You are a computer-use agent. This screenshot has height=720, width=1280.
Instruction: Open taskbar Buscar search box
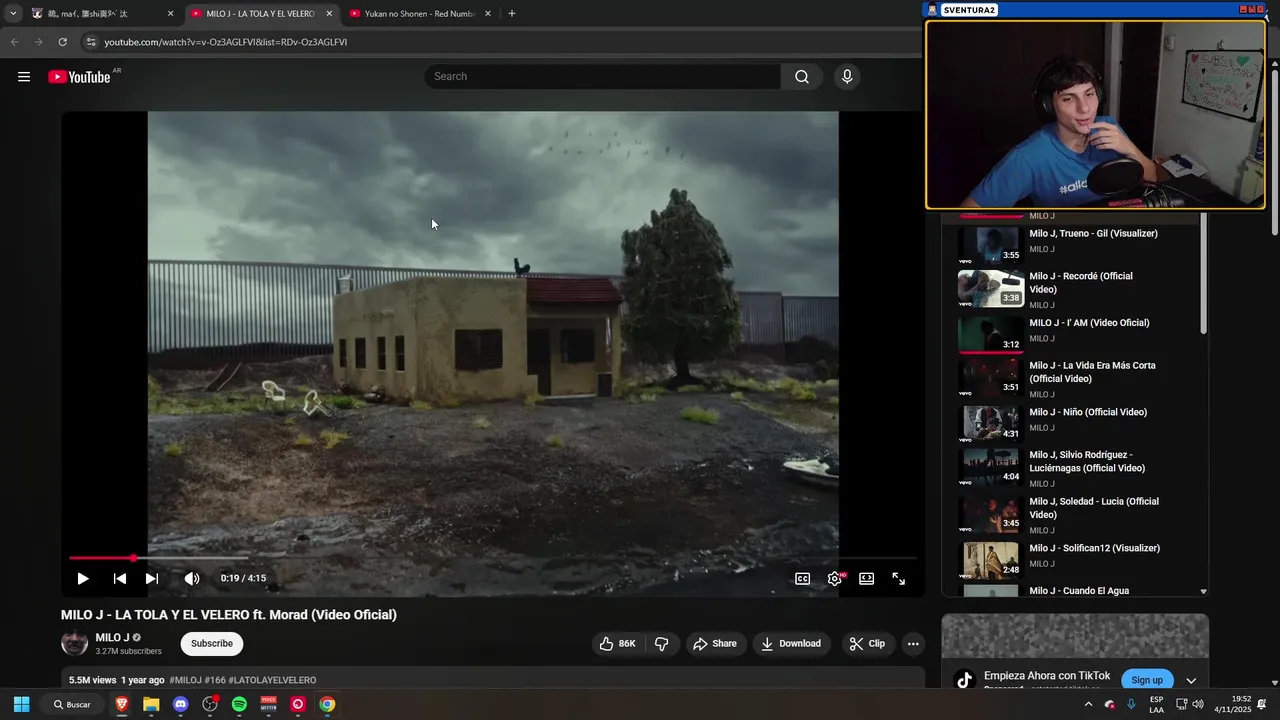72,704
